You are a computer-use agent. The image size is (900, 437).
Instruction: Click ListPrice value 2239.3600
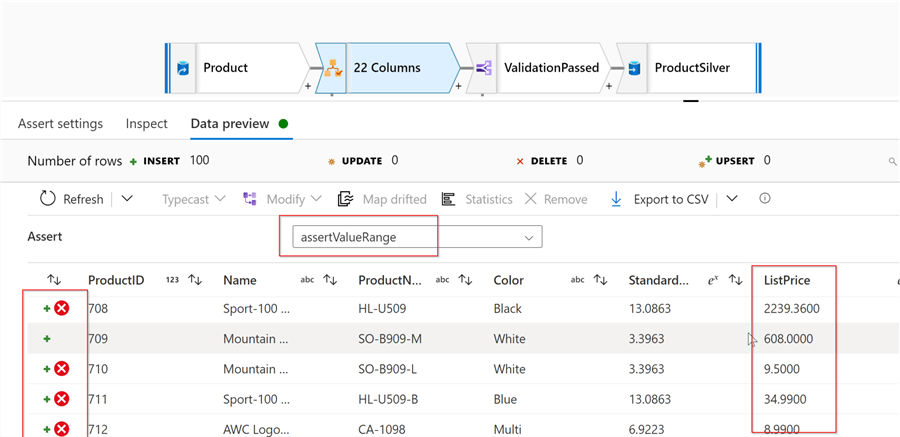[792, 309]
